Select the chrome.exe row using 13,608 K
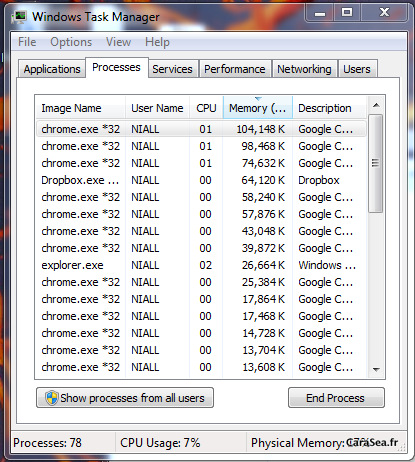The image size is (415, 462). 201,367
